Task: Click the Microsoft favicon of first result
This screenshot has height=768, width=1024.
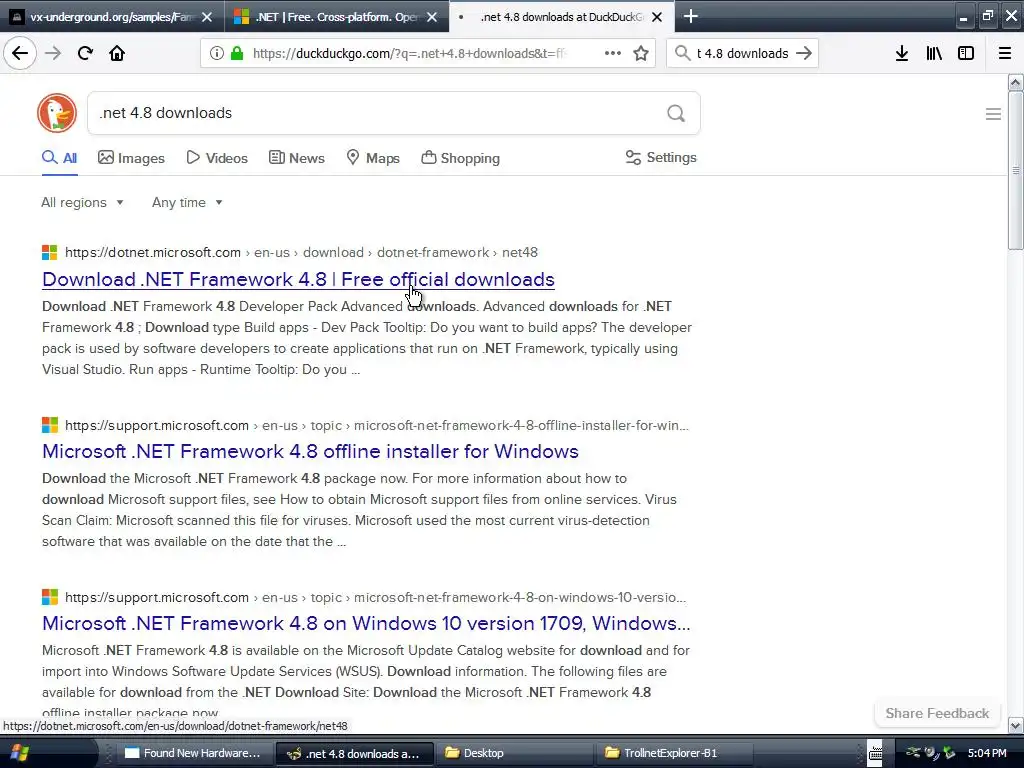Action: point(50,252)
